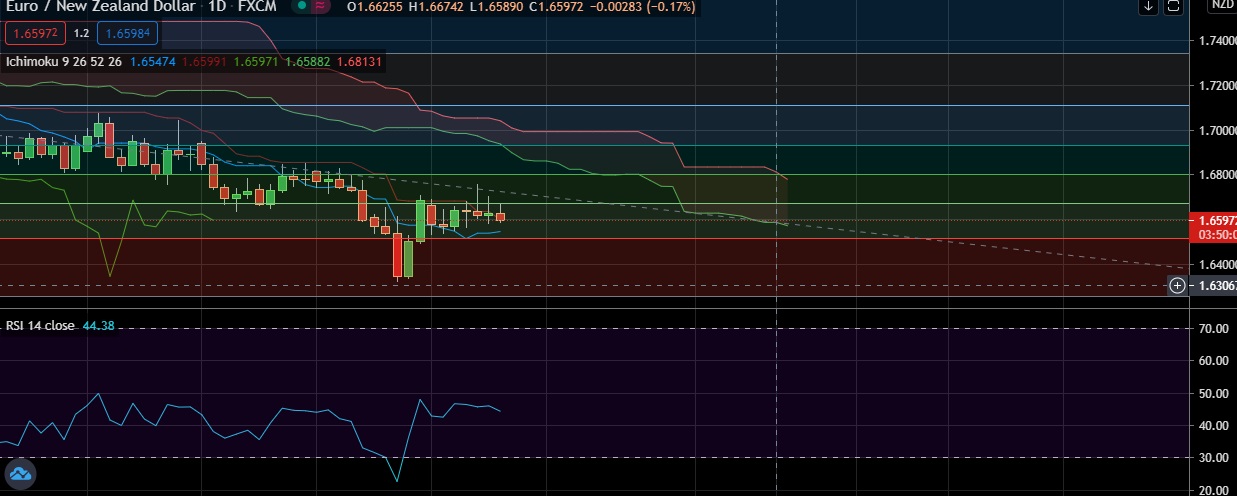This screenshot has width=1237, height=496.
Task: Click the down-arrow button at chart top right
Action: point(1150,6)
